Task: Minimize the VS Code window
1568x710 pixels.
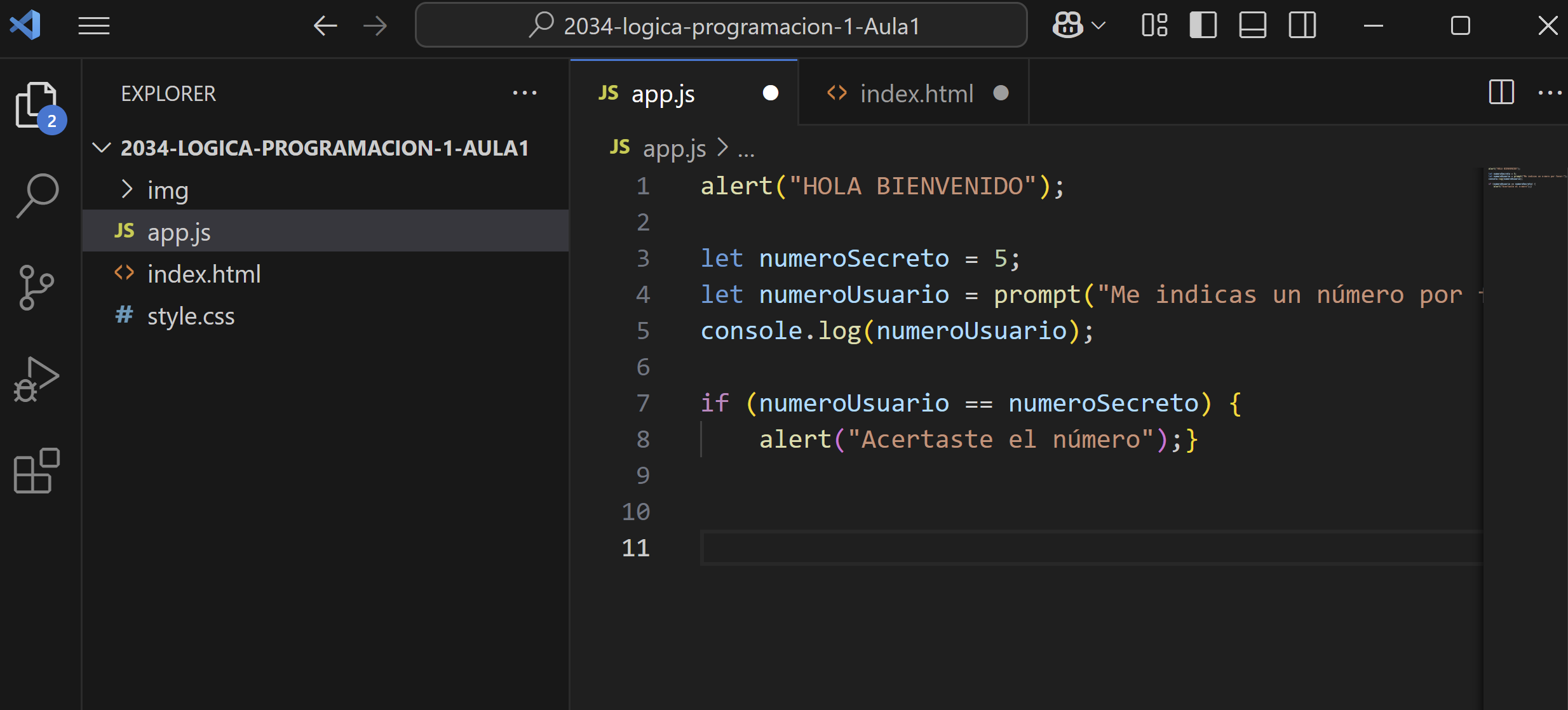Action: 1374,26
